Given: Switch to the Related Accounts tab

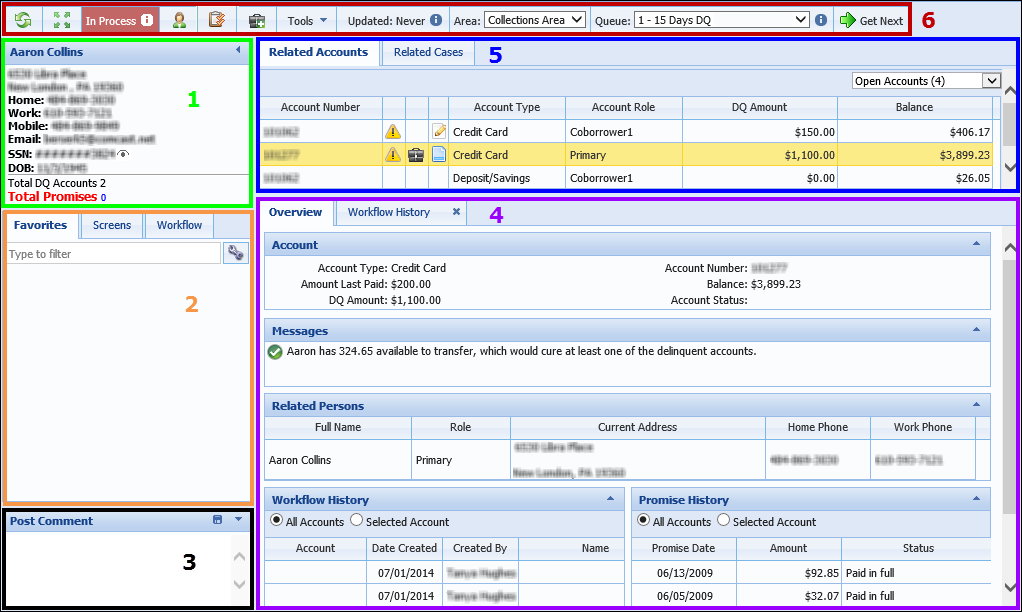Looking at the screenshot, I should [x=319, y=52].
